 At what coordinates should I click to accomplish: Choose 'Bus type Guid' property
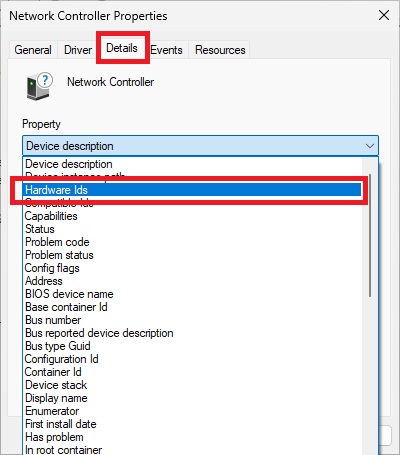coord(193,346)
